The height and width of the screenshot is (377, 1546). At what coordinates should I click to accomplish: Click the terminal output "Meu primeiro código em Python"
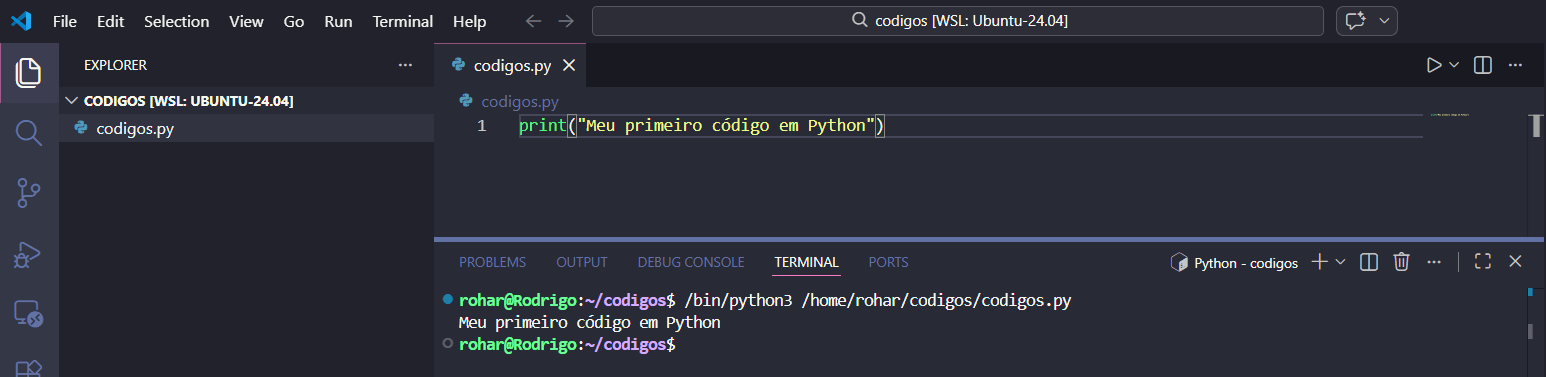589,323
